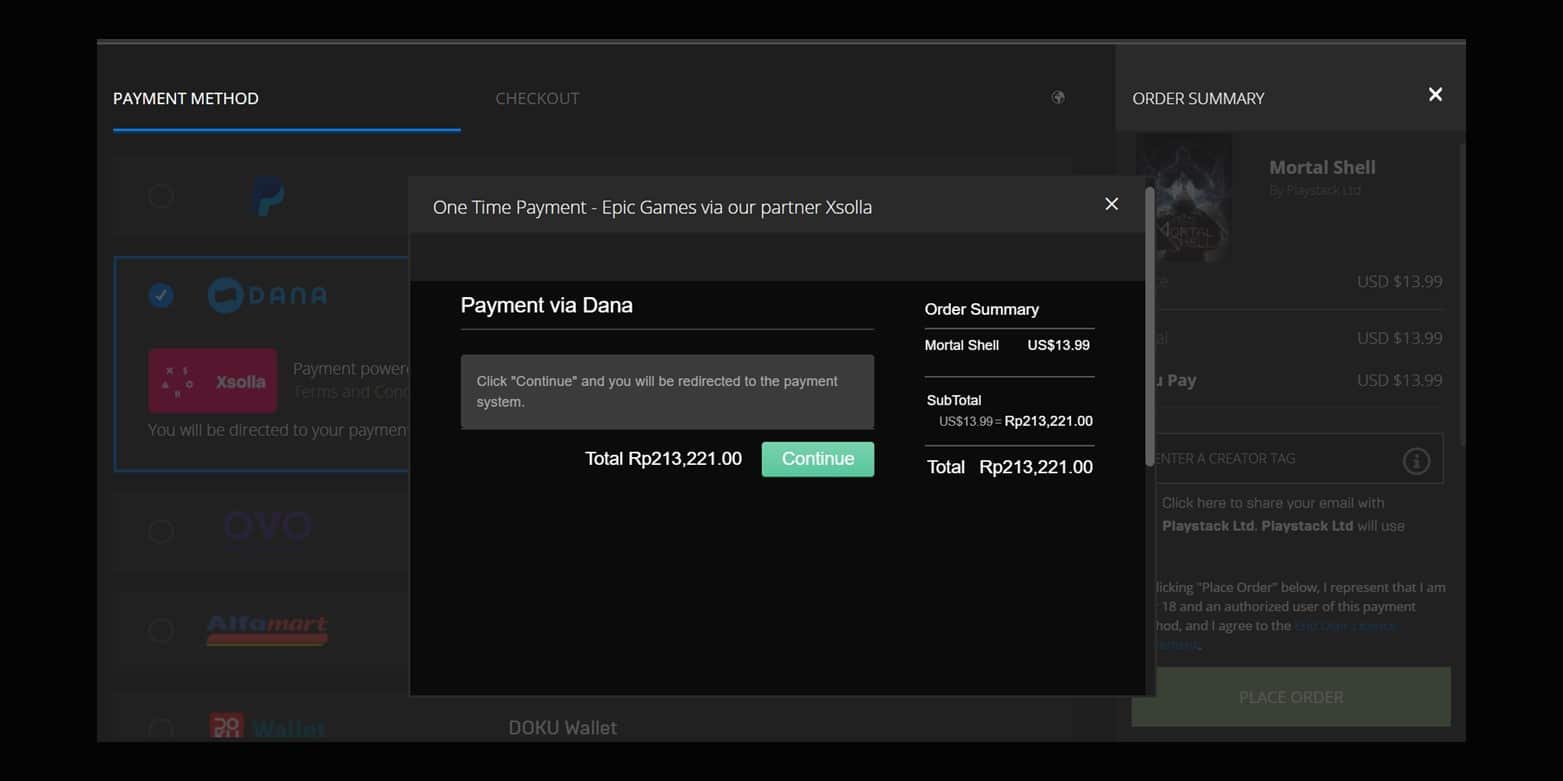Viewport: 1563px width, 781px height.
Task: Select the DOKU Wallet radio button
Action: pyautogui.click(x=161, y=729)
